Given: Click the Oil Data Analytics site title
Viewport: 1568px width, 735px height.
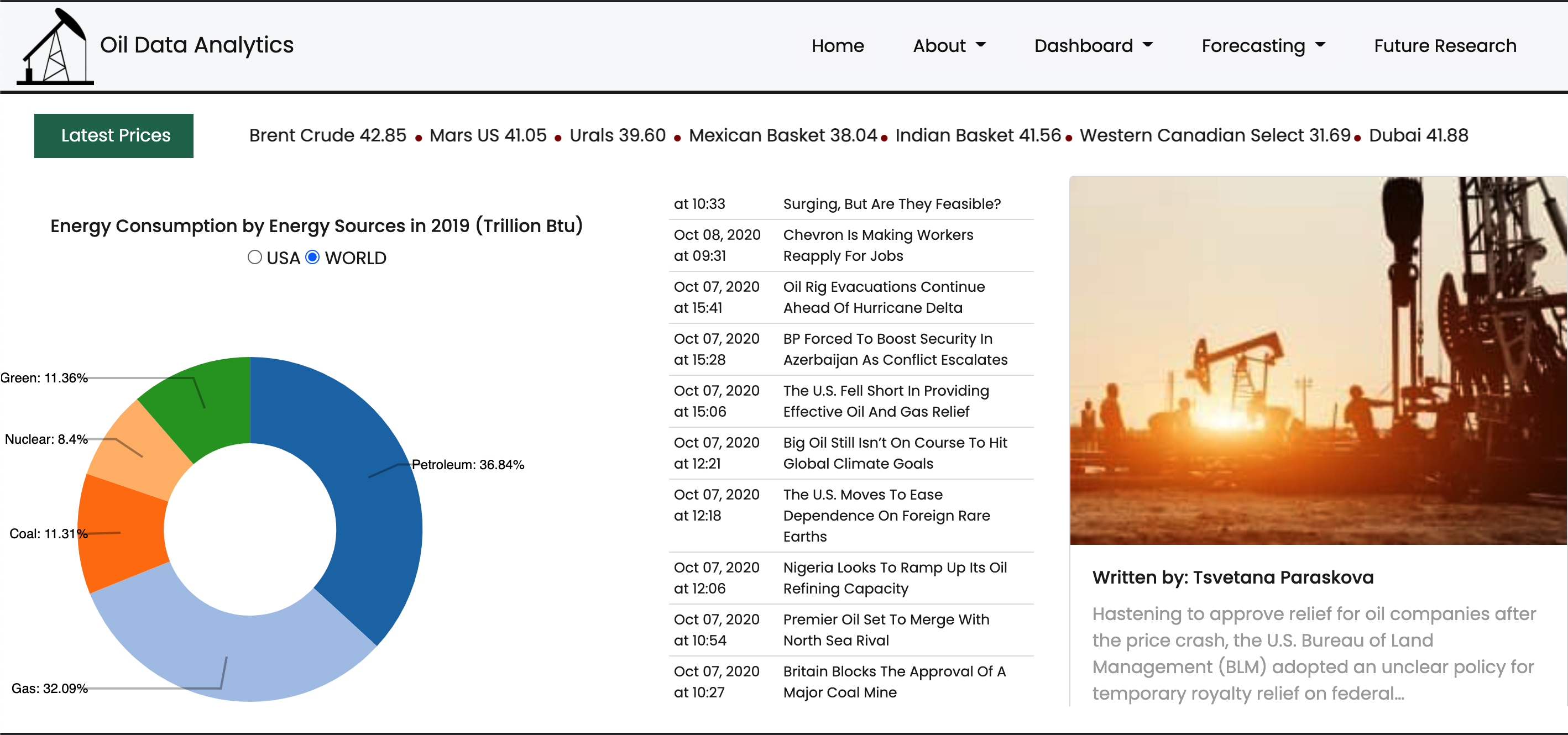Looking at the screenshot, I should click(x=197, y=46).
